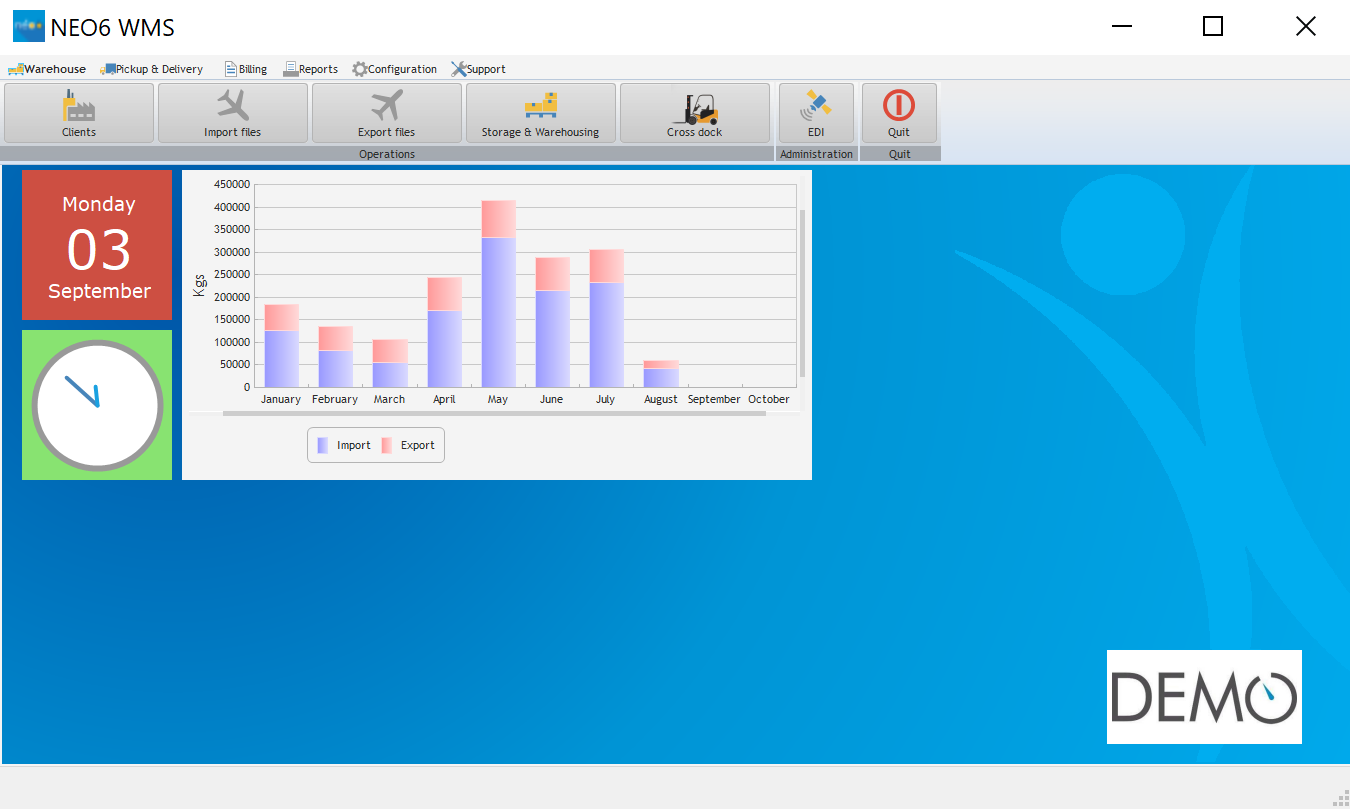Click the 'October' axis label
This screenshot has width=1350, height=809.
point(769,399)
